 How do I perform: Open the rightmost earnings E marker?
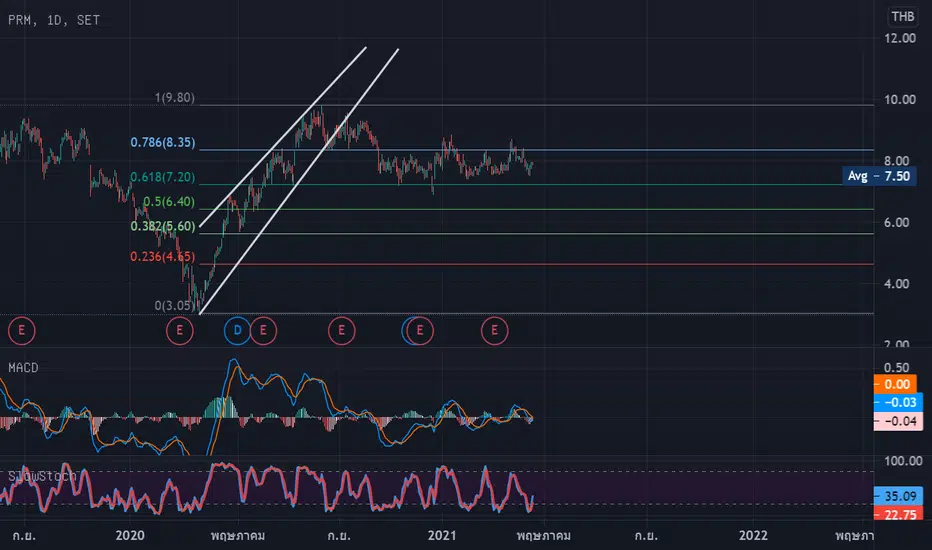point(494,331)
